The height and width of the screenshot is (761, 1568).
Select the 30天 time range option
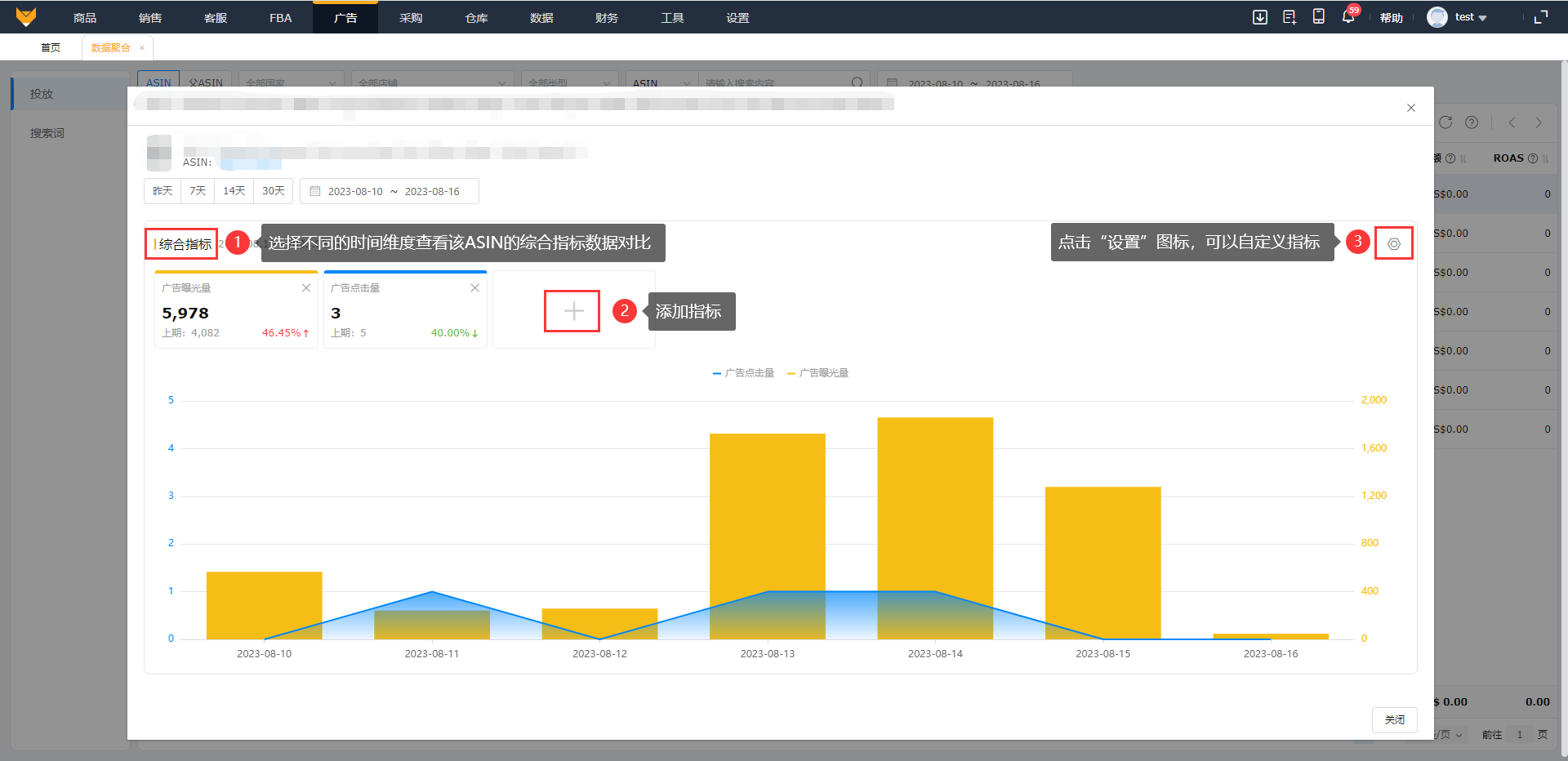273,191
